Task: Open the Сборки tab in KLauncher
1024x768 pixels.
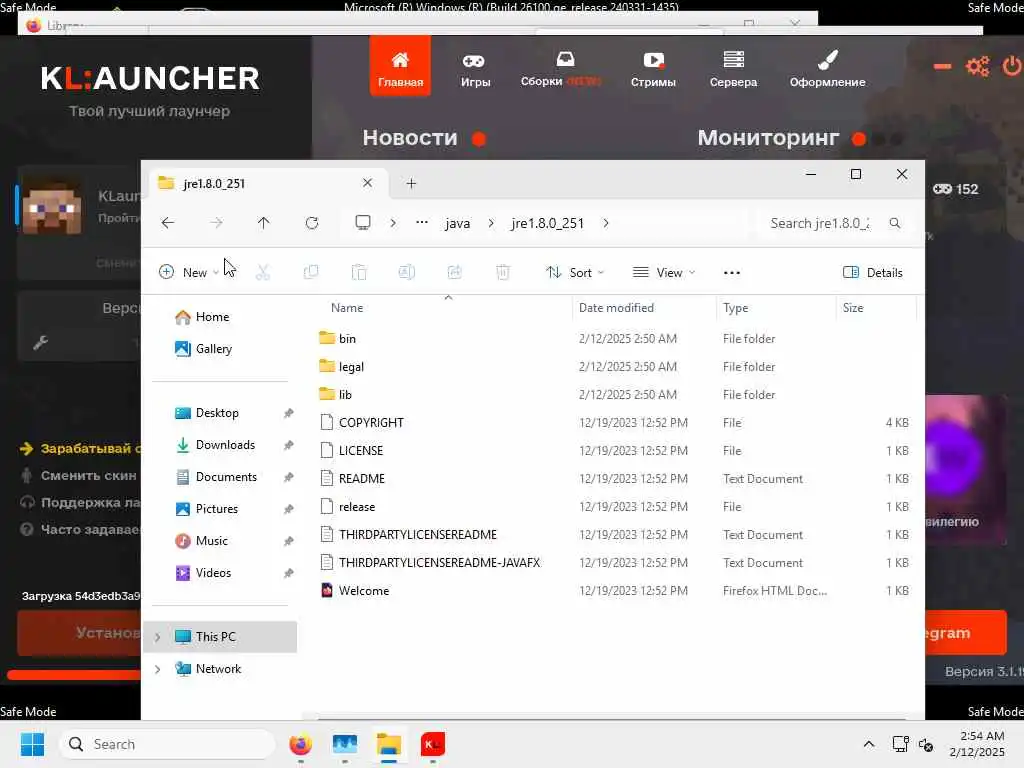Action: 560,70
